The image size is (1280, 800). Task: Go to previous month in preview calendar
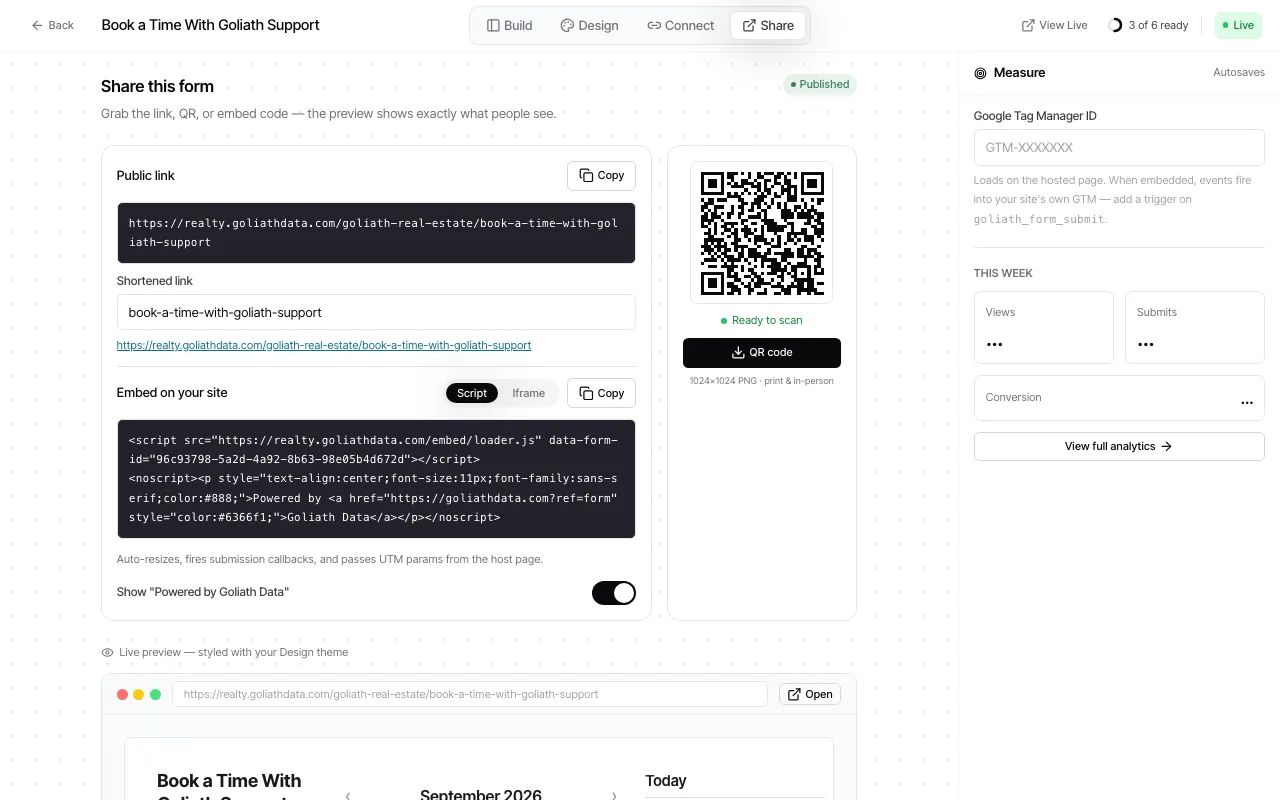(348, 796)
